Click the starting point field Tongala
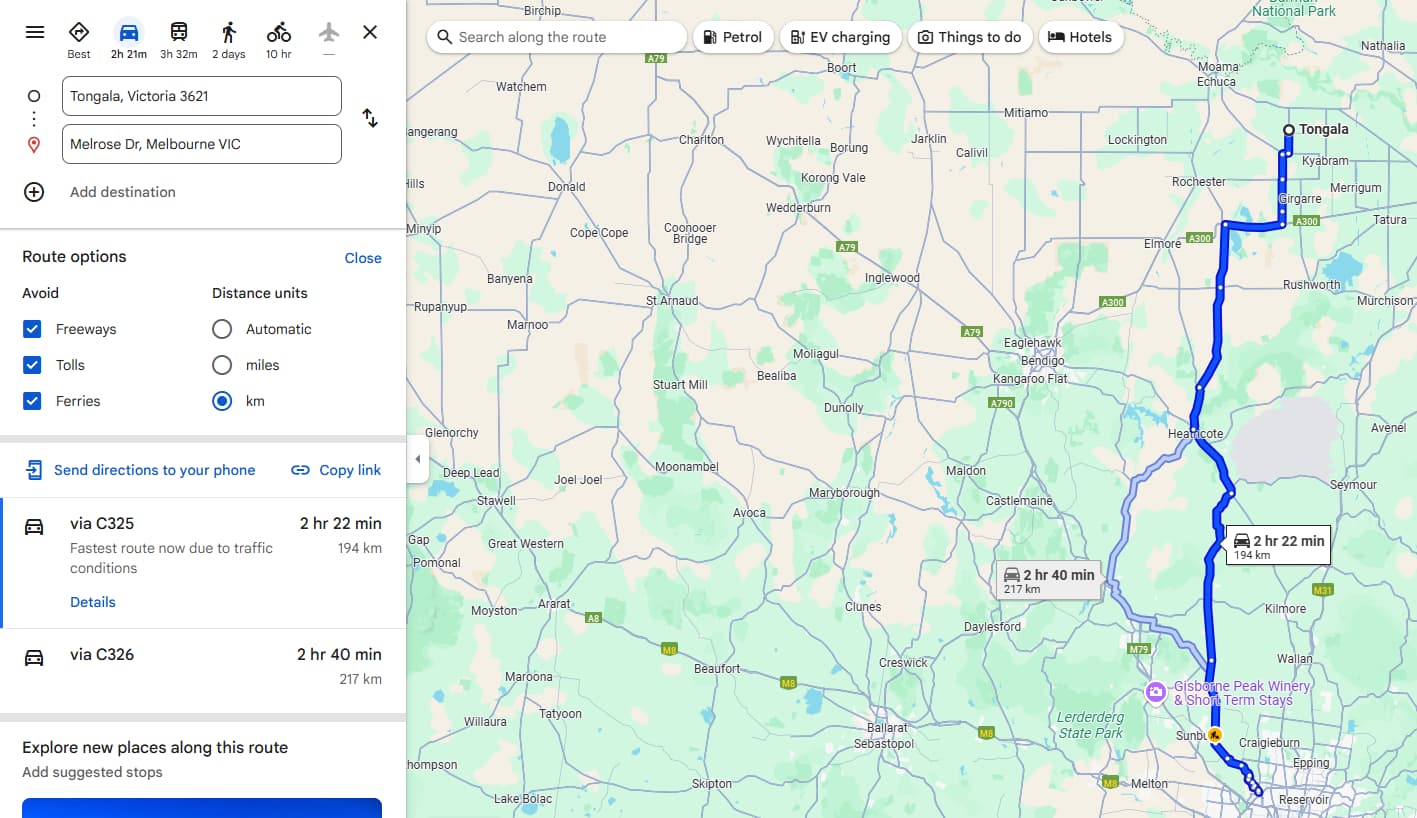 (x=202, y=96)
